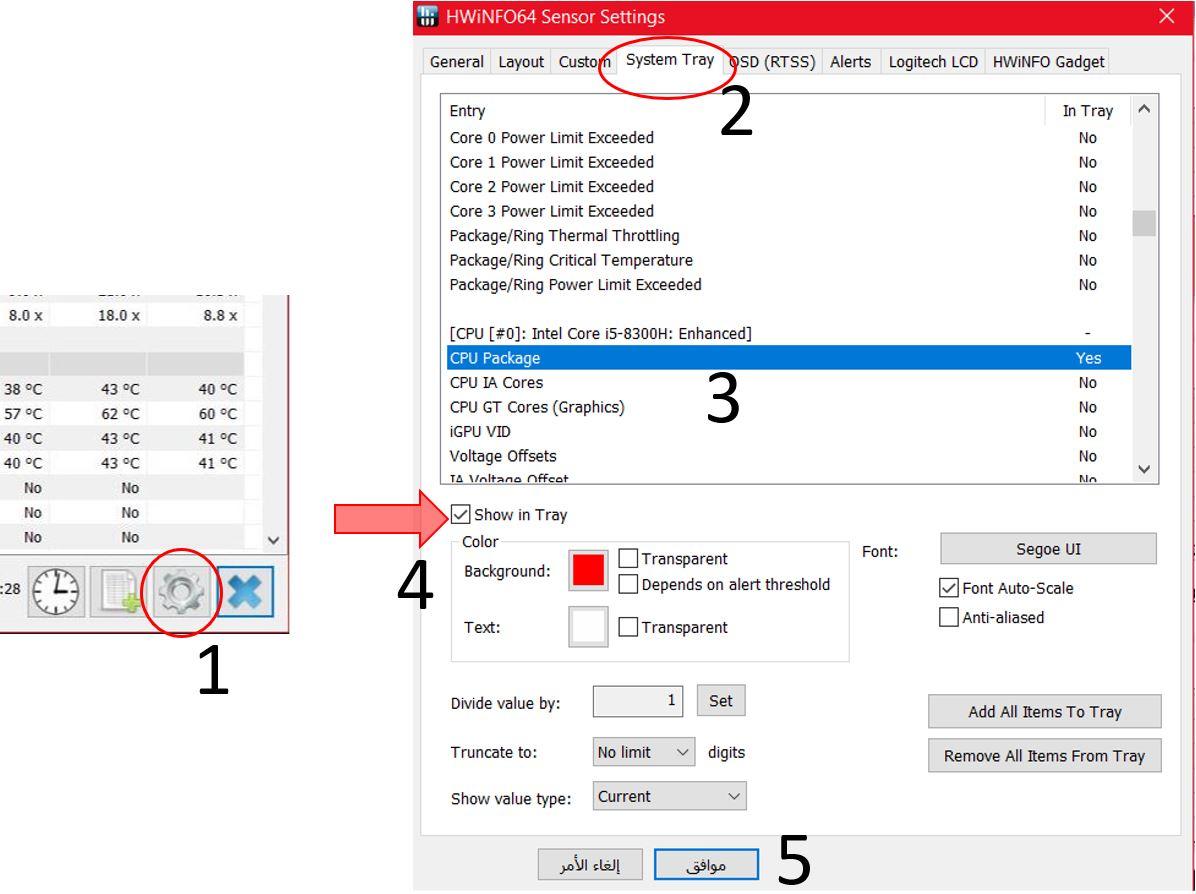This screenshot has height=894, width=1196.
Task: Select the Package/Ring Thermal Throttling entry
Action: point(789,235)
